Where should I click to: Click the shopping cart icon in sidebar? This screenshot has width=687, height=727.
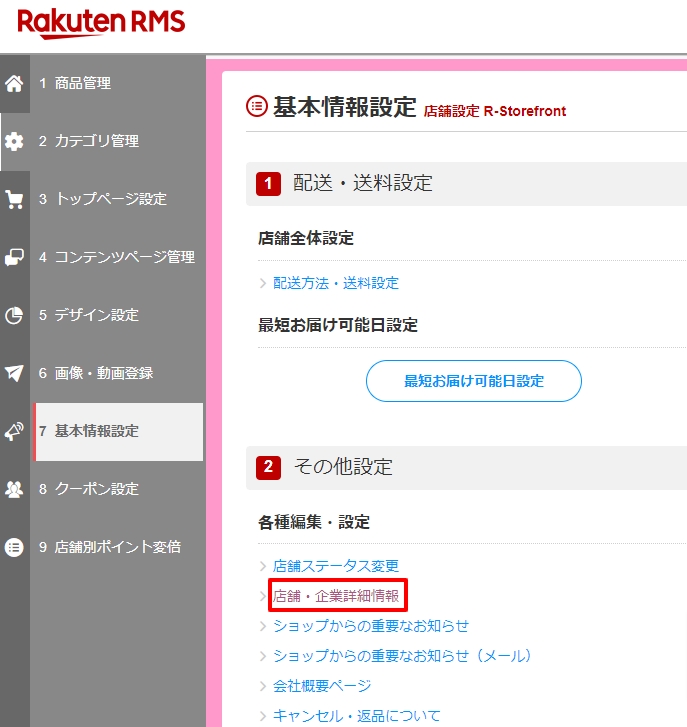click(x=14, y=199)
